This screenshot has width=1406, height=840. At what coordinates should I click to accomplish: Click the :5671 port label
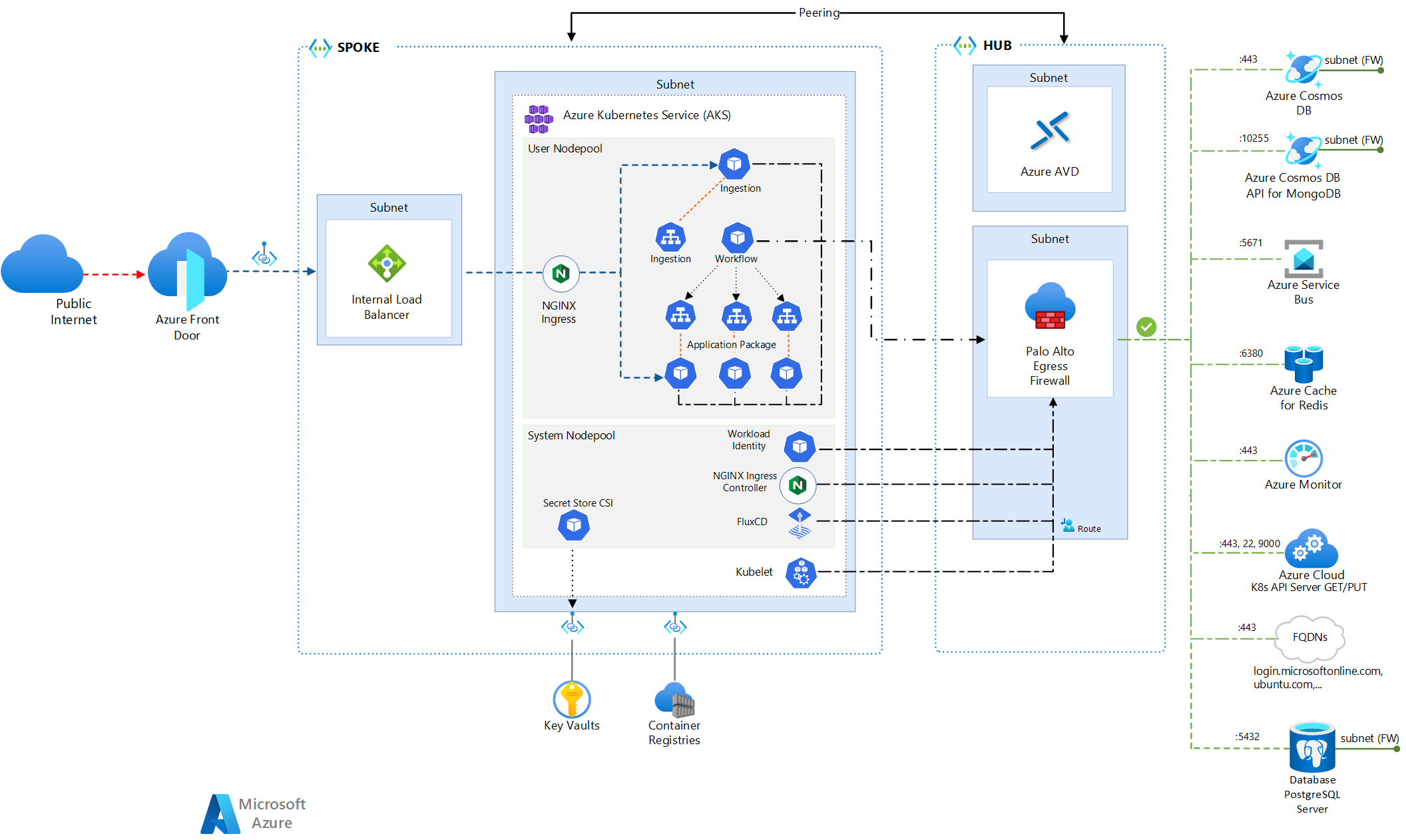tap(1250, 243)
